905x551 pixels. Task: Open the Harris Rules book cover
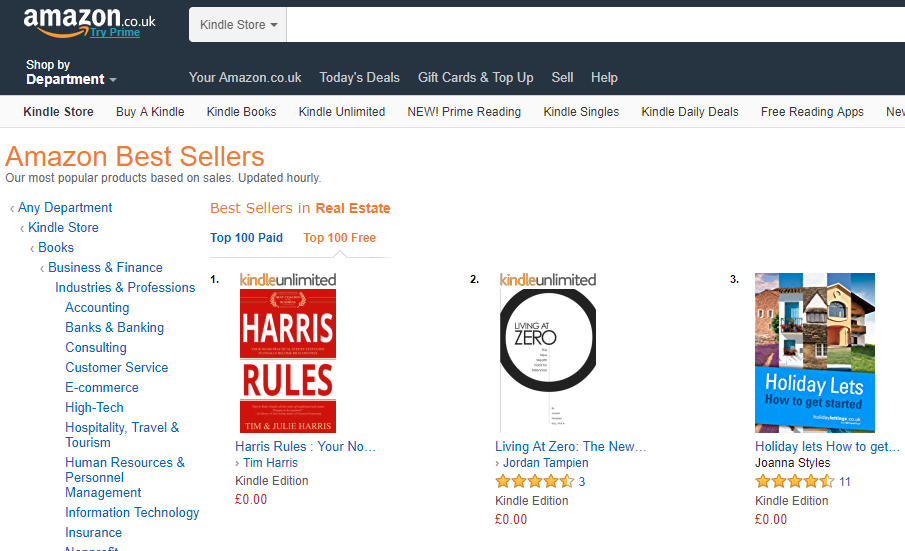coord(288,361)
